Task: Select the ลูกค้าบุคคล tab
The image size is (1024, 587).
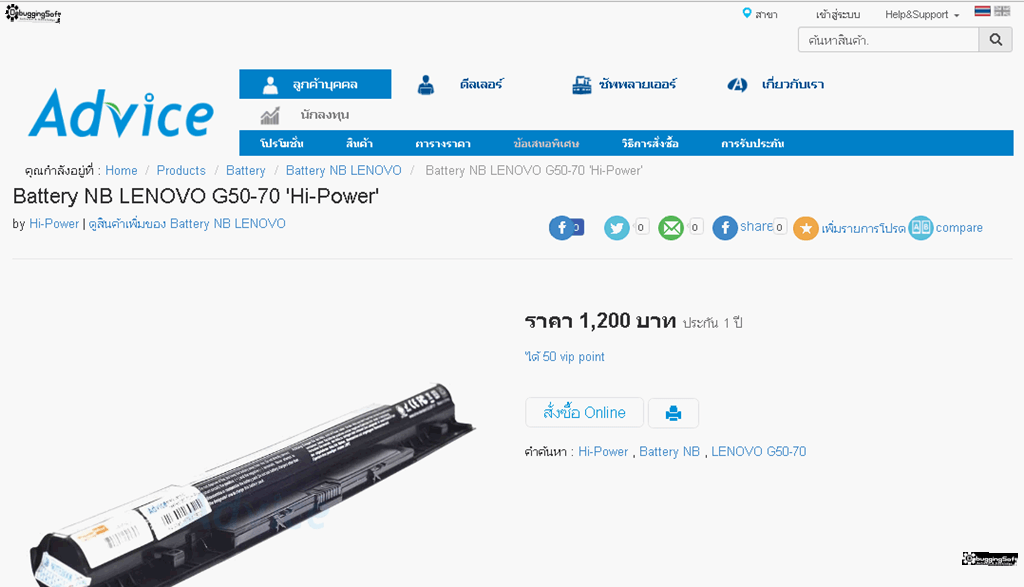Action: point(315,84)
